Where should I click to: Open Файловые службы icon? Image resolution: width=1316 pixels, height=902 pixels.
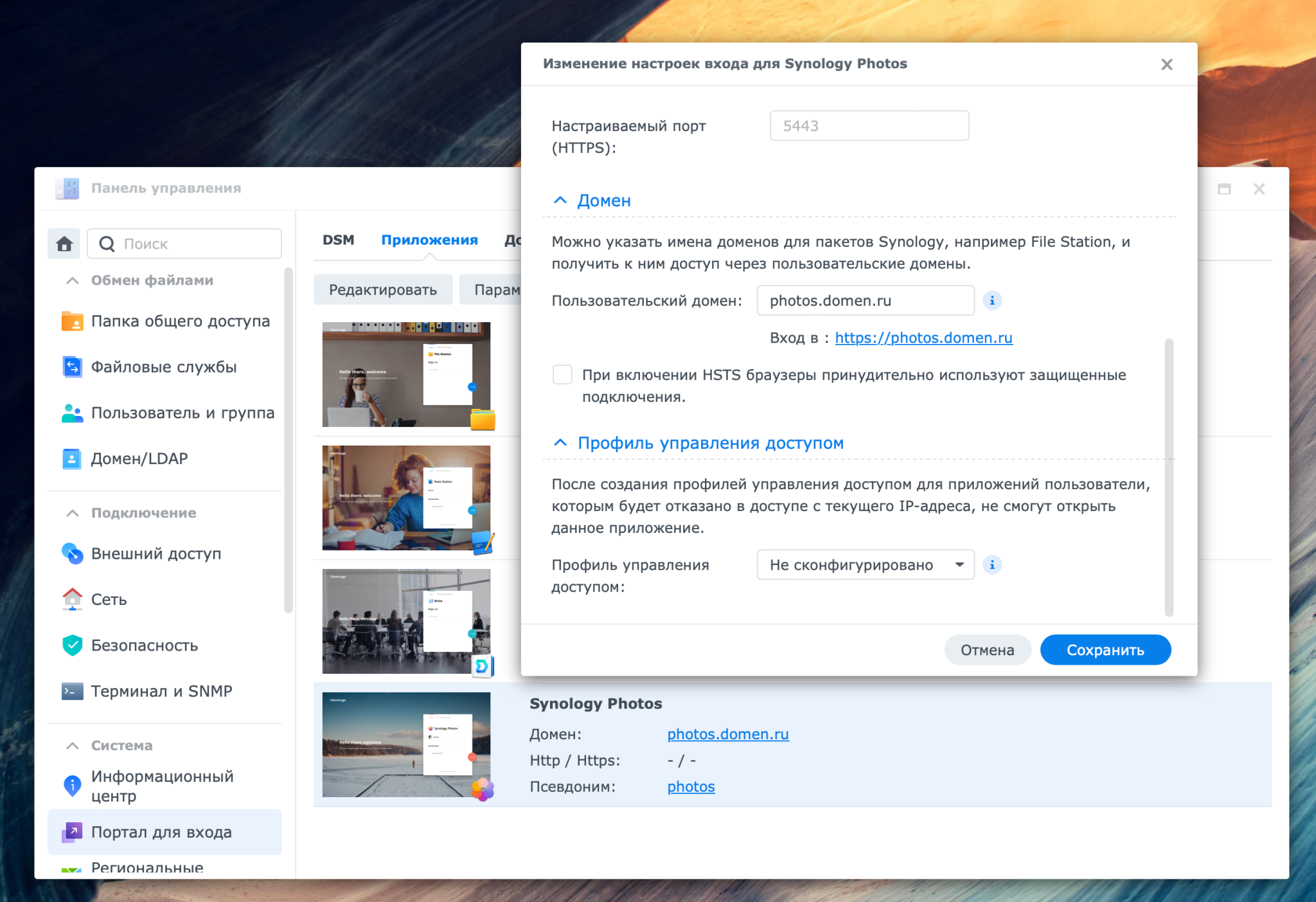[x=72, y=367]
